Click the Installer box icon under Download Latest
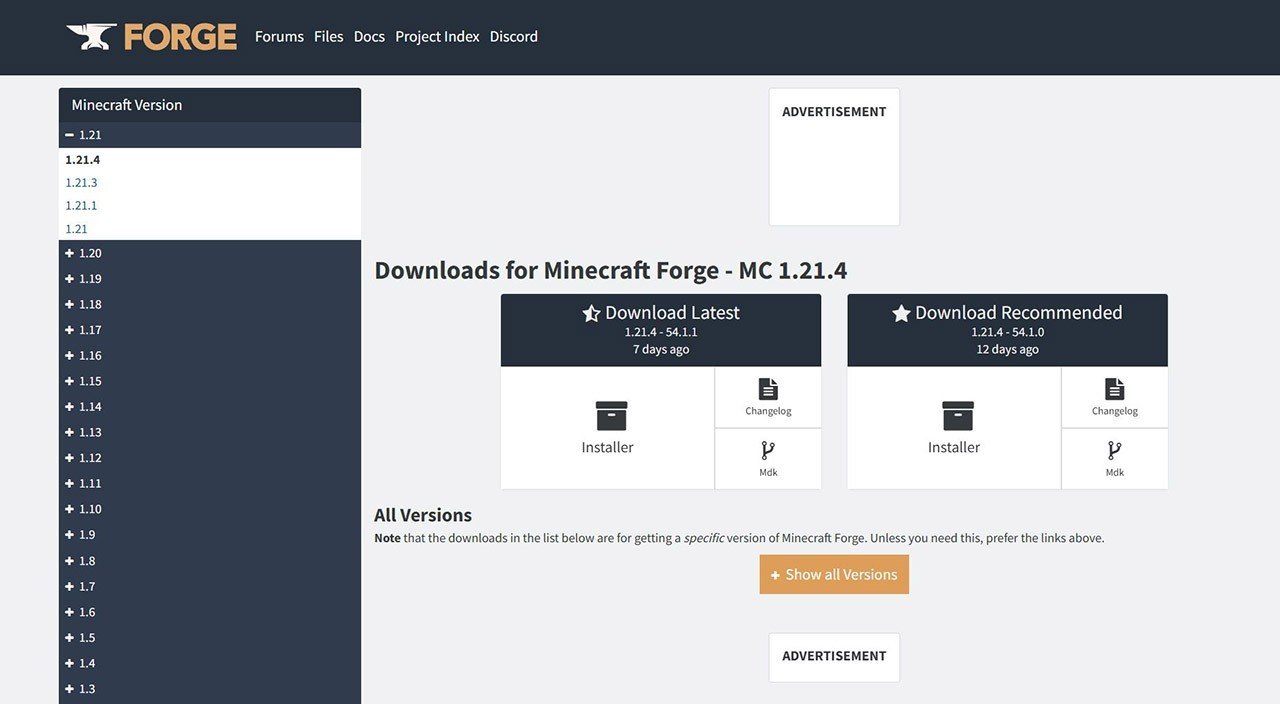The width and height of the screenshot is (1280, 704). (611, 416)
